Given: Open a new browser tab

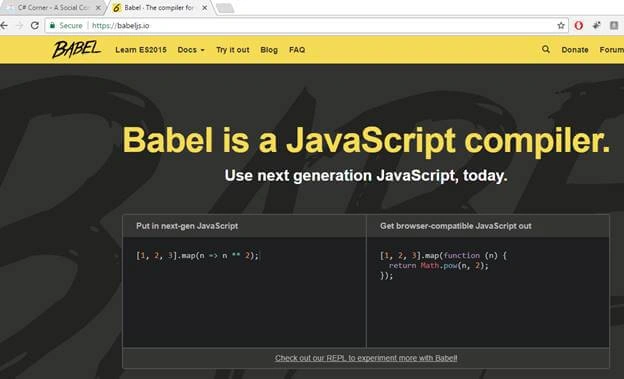Looking at the screenshot, I should click(x=225, y=8).
